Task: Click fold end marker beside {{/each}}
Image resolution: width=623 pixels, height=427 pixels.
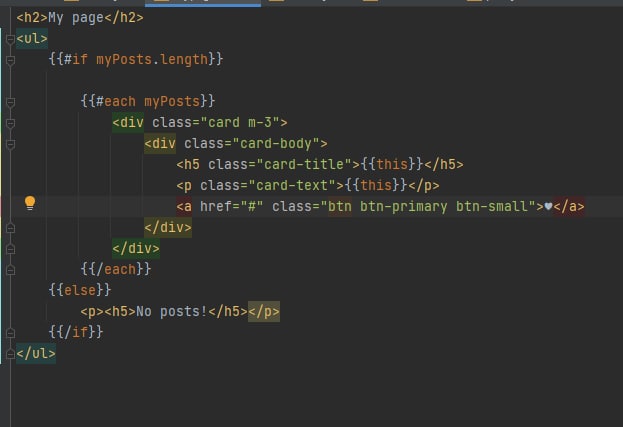Action: click(10, 270)
